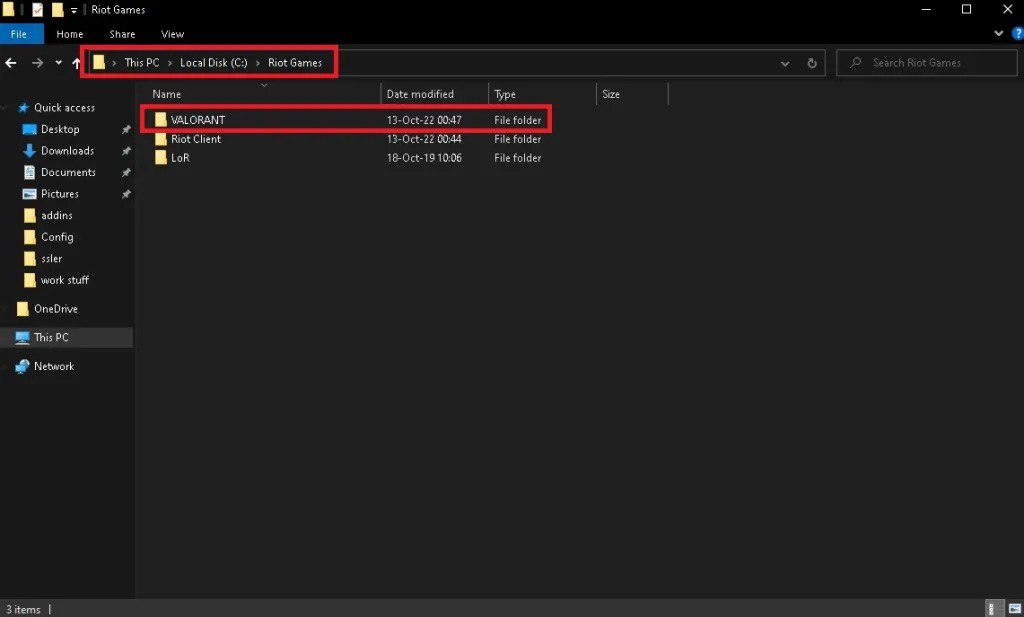This screenshot has width=1024, height=617.
Task: Open the work stuff folder in sidebar
Action: pos(64,280)
